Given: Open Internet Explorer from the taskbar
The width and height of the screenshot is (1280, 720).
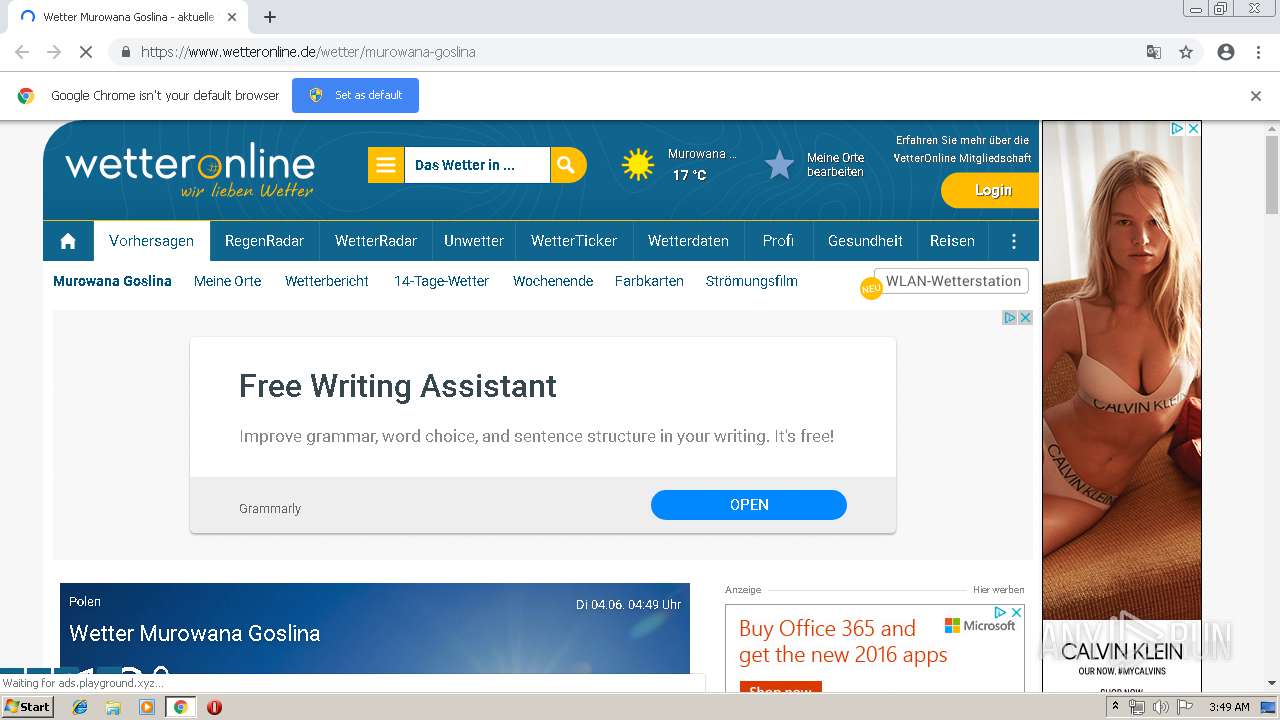Looking at the screenshot, I should pyautogui.click(x=80, y=707).
